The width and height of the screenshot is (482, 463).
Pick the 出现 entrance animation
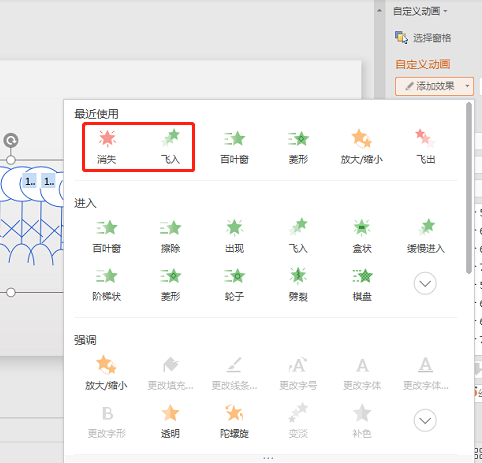click(234, 236)
